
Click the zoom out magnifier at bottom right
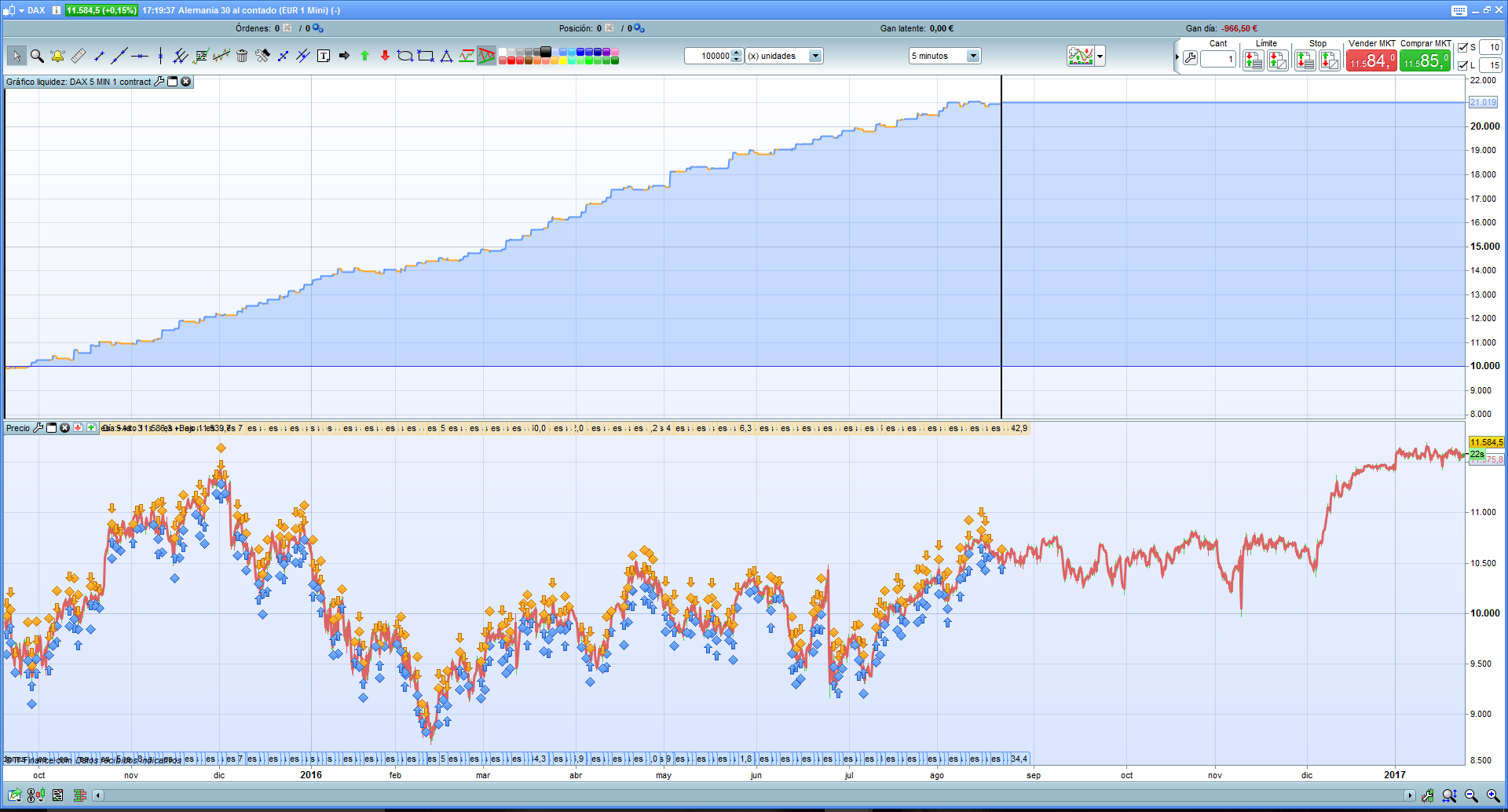(x=1471, y=796)
